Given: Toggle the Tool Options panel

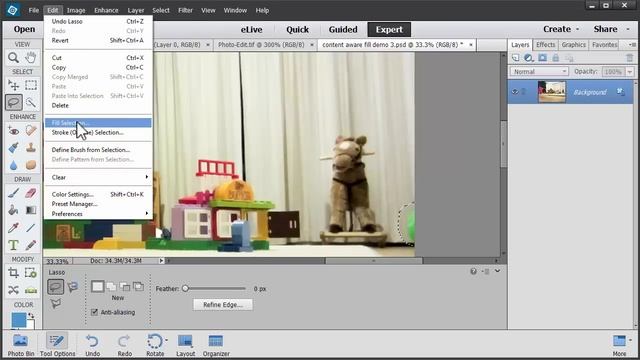Looking at the screenshot, I should (x=57, y=345).
